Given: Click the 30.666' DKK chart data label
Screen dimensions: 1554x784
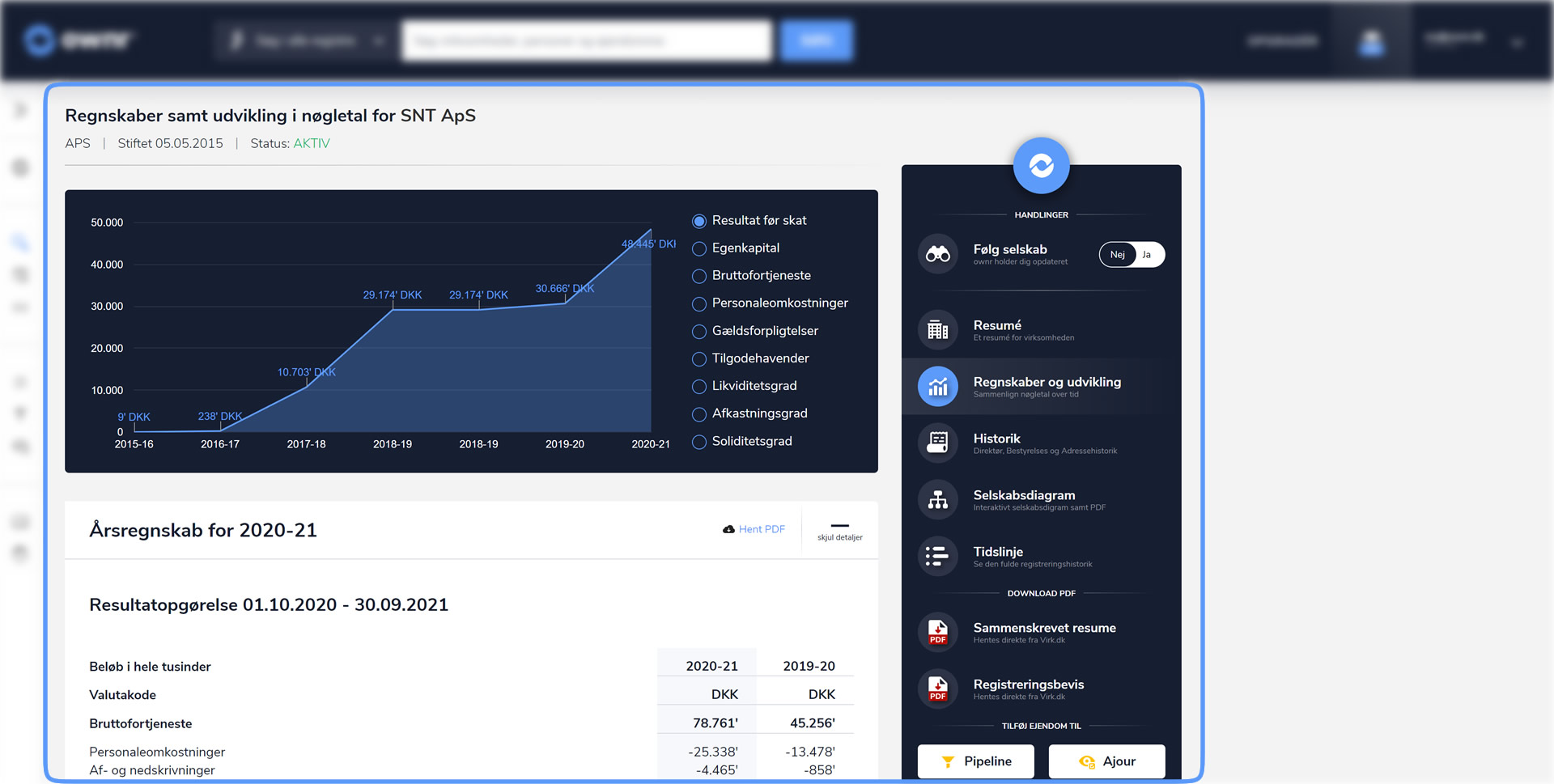Looking at the screenshot, I should point(564,289).
